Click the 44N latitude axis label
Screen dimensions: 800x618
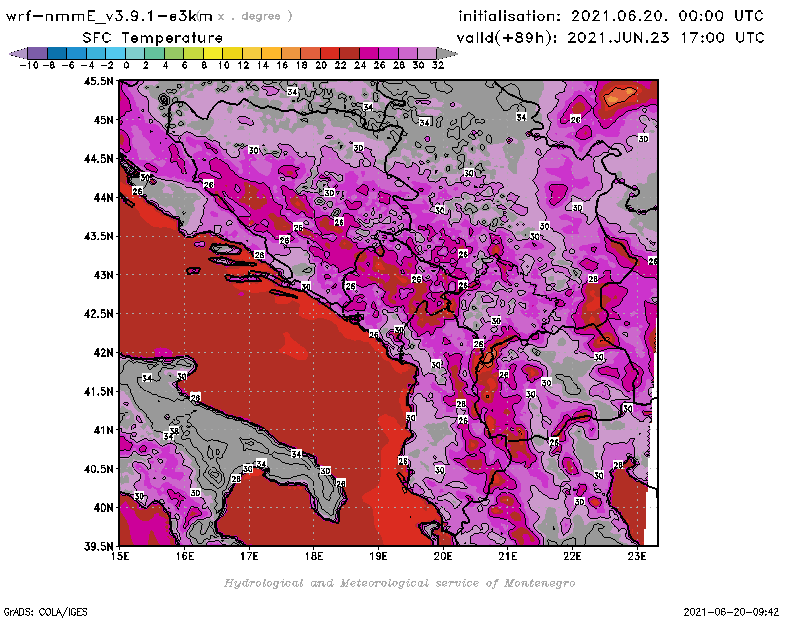pyautogui.click(x=104, y=197)
